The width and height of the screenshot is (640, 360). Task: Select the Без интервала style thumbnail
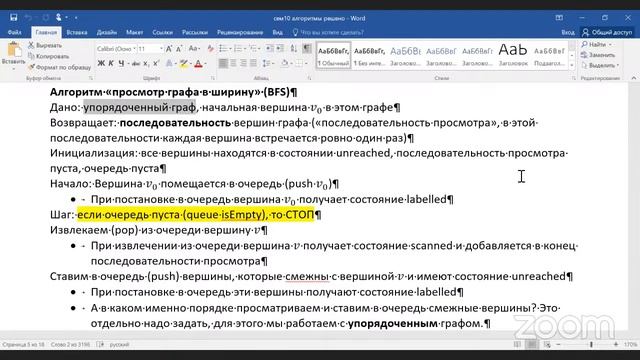click(x=369, y=55)
